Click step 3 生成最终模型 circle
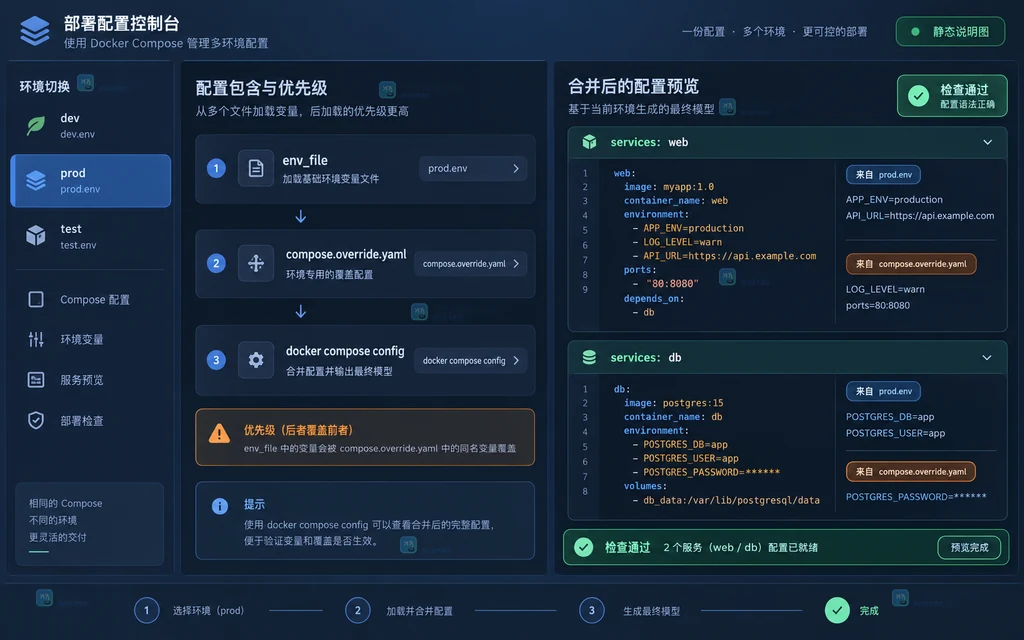Screen dimensions: 1024x640 click(592, 611)
